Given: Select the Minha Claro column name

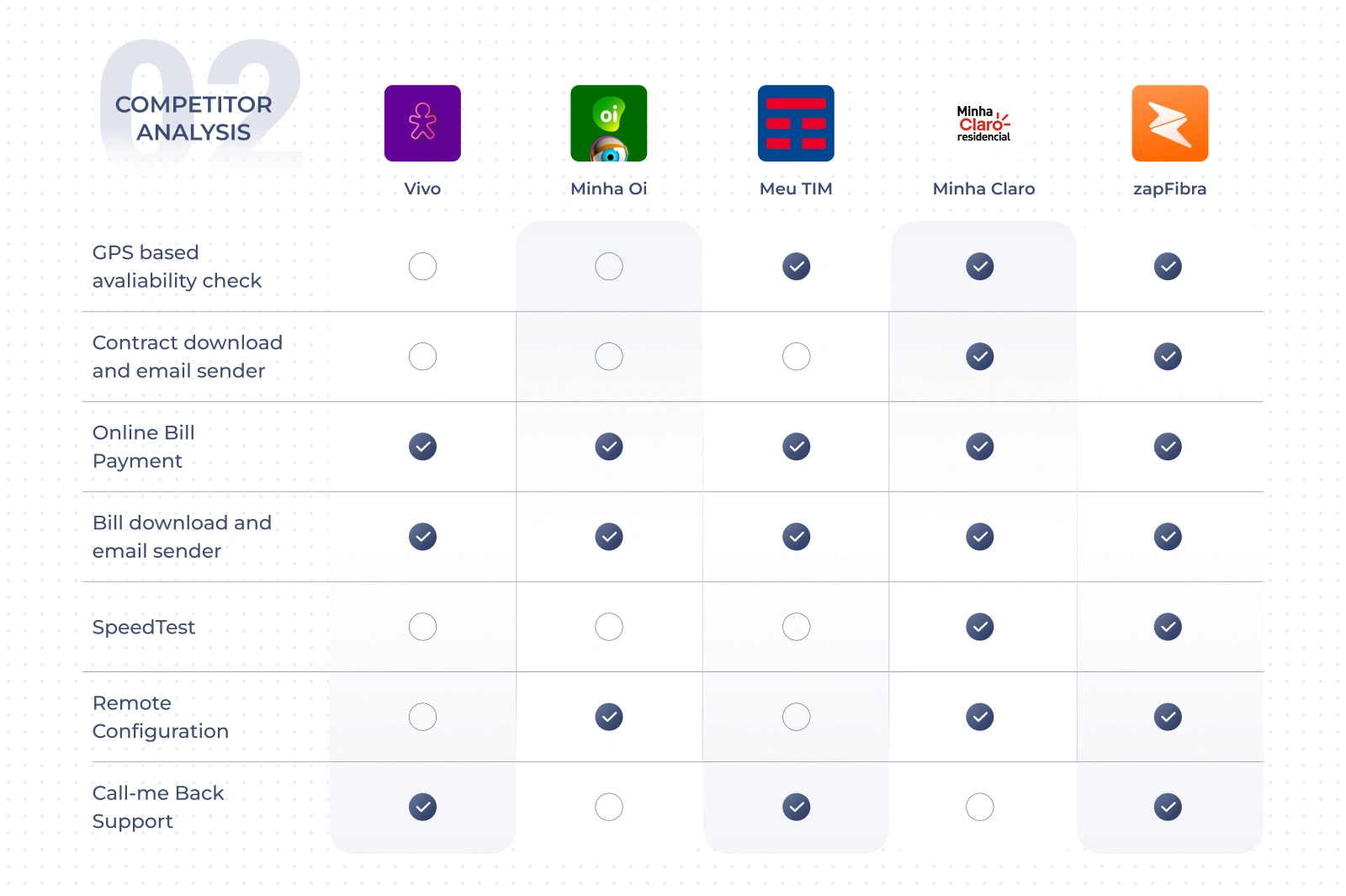Looking at the screenshot, I should (x=983, y=188).
